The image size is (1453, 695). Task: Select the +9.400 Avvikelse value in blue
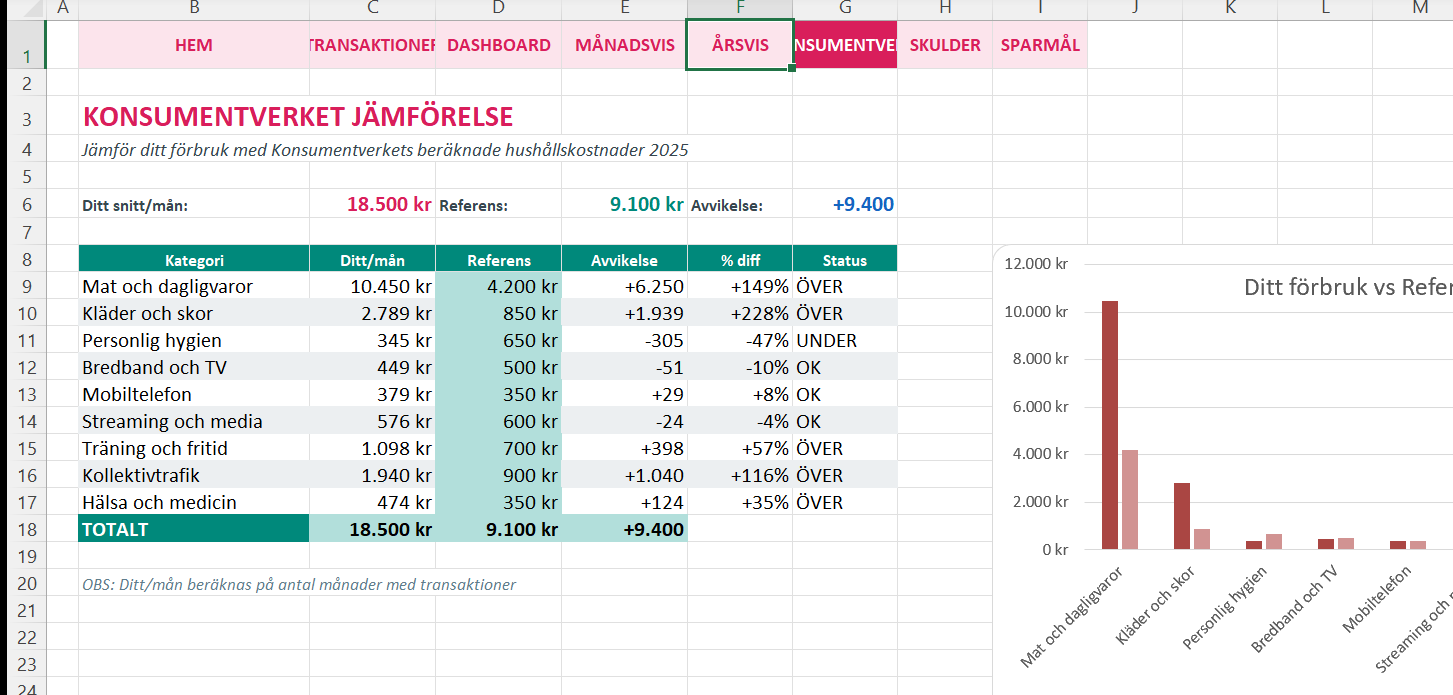pos(862,205)
